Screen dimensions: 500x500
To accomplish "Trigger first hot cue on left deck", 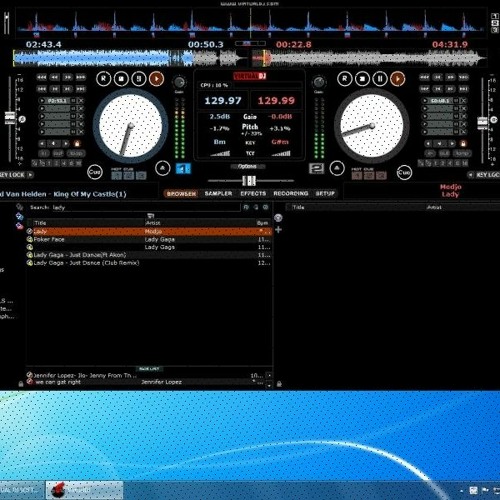I will tap(116, 176).
